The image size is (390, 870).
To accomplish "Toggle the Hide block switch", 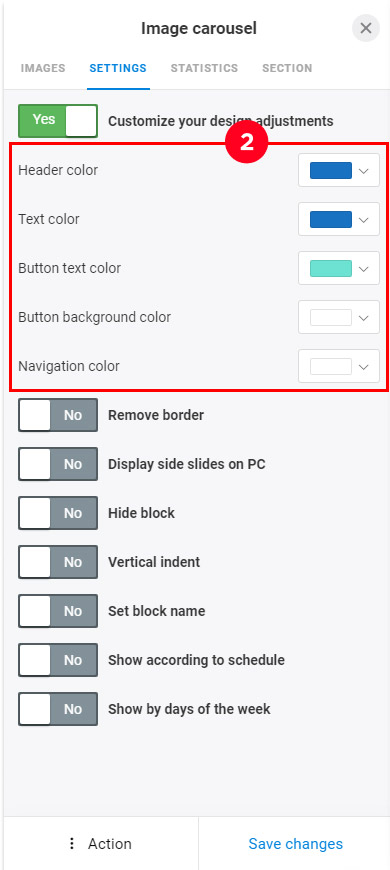I will [x=58, y=513].
